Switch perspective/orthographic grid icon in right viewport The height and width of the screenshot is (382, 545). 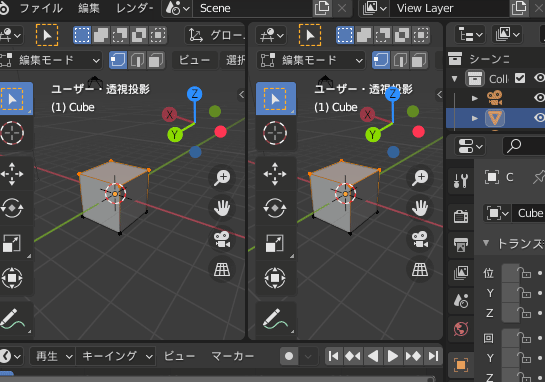(x=420, y=269)
